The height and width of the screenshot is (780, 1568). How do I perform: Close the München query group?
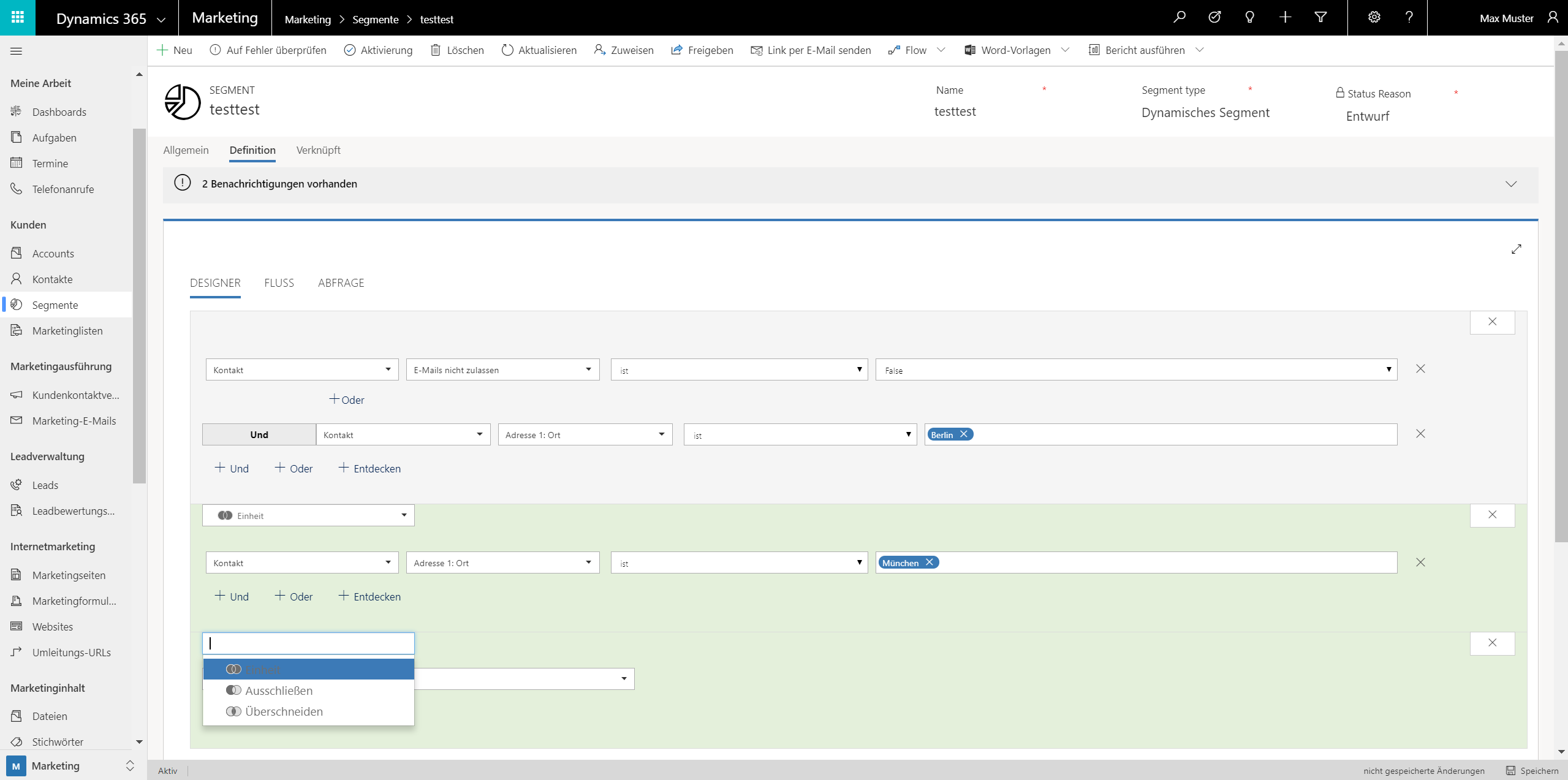1492,515
